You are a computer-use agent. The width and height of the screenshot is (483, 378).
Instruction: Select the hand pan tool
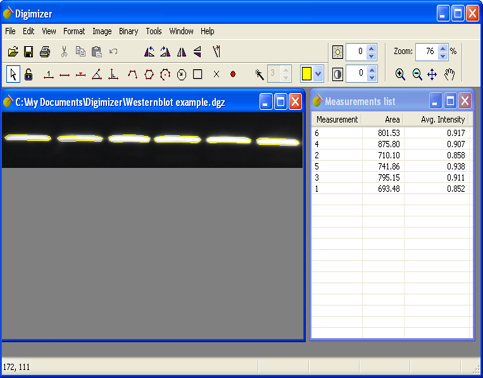tap(449, 74)
